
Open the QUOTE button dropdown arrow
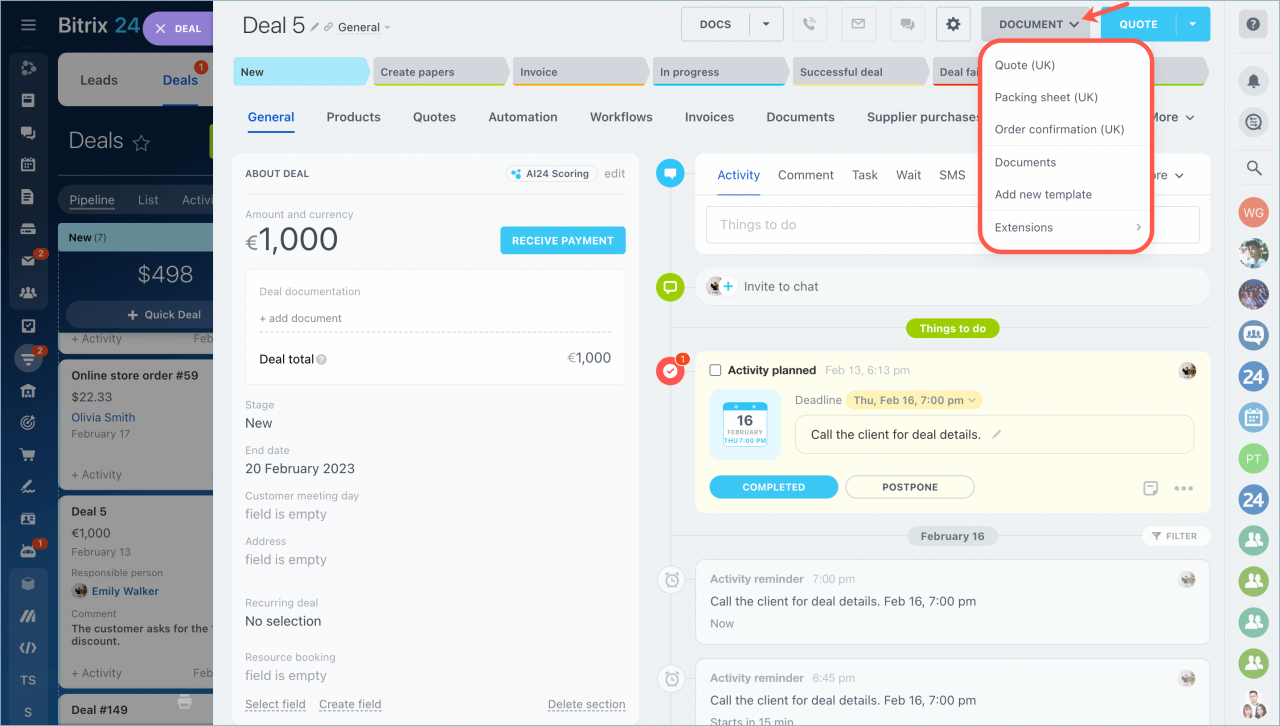1193,24
